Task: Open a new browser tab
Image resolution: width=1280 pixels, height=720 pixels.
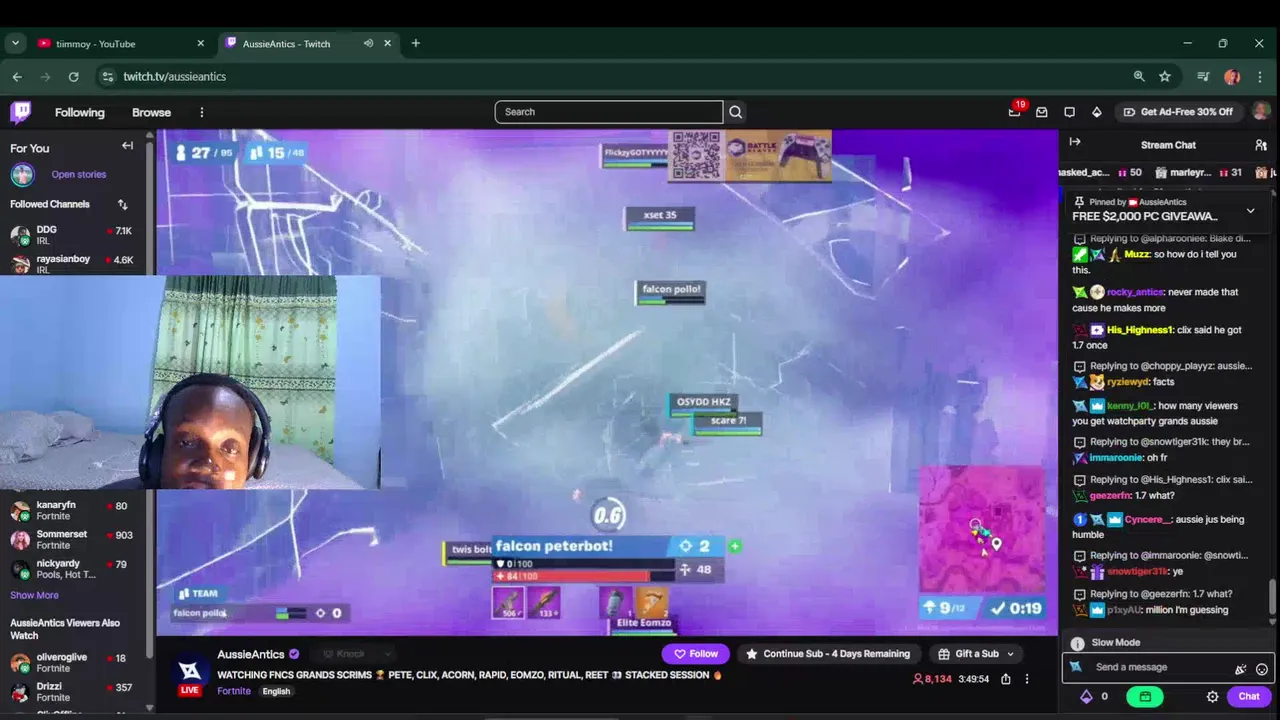Action: pos(416,43)
